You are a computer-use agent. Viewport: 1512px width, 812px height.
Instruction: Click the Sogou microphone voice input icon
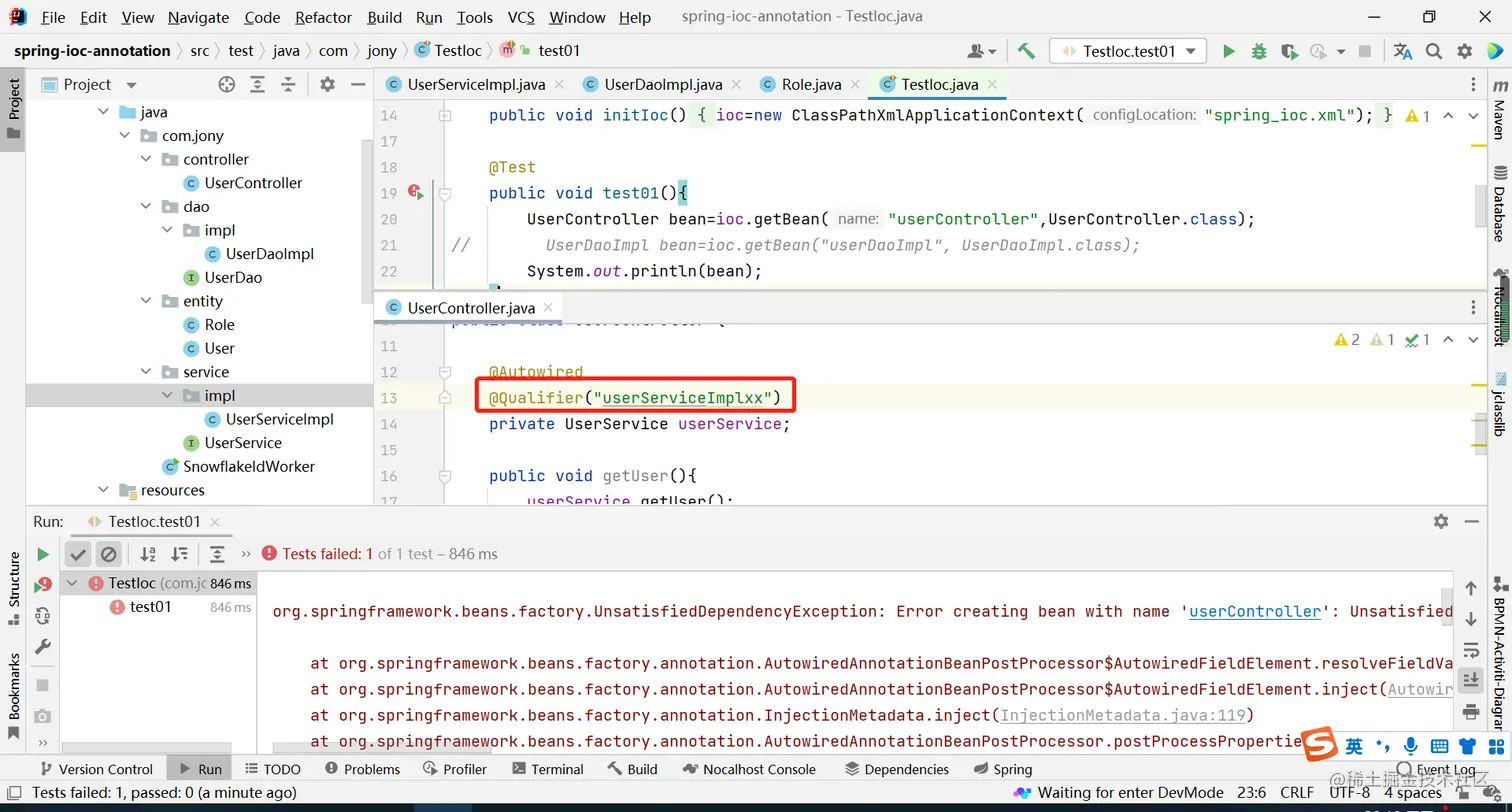click(x=1411, y=746)
